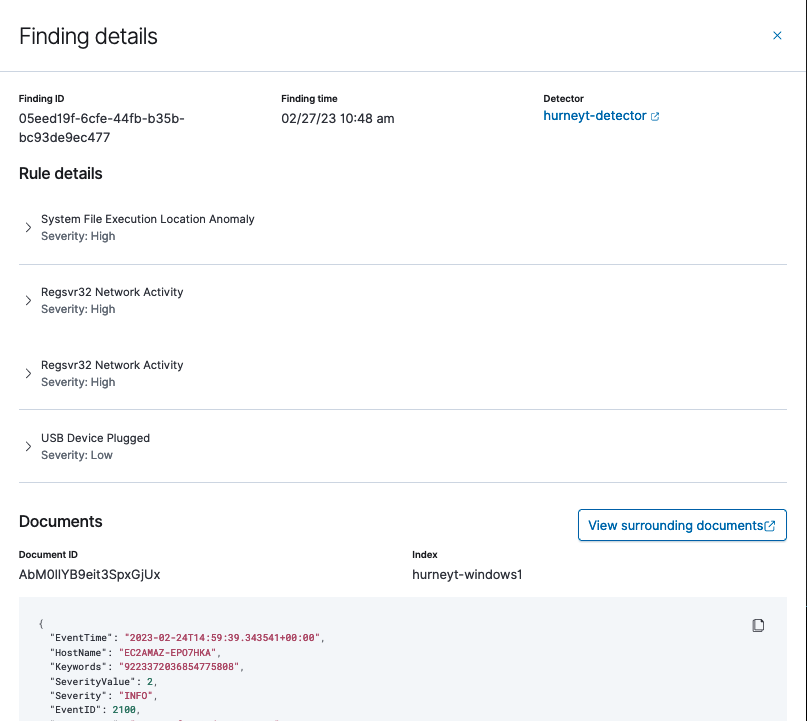The height and width of the screenshot is (721, 807).
Task: Click the index name hurneyt-windows1
Action: click(467, 574)
